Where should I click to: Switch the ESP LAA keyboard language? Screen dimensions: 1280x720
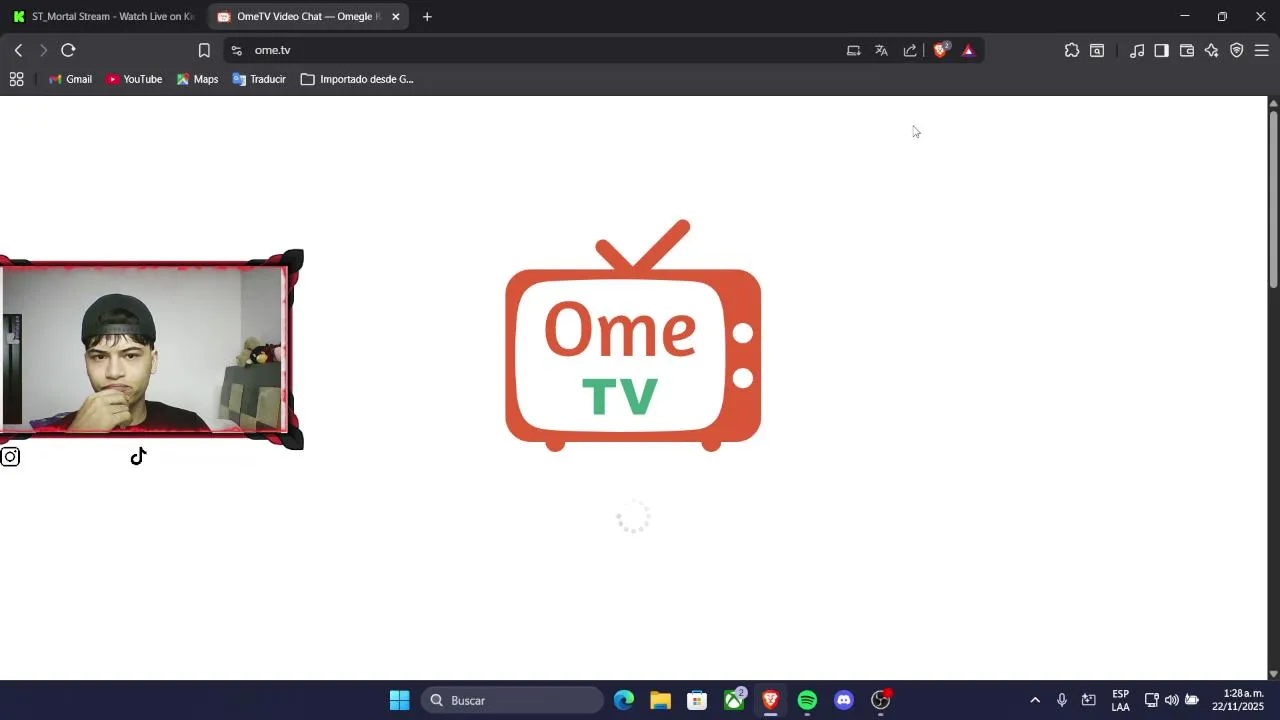tap(1121, 700)
